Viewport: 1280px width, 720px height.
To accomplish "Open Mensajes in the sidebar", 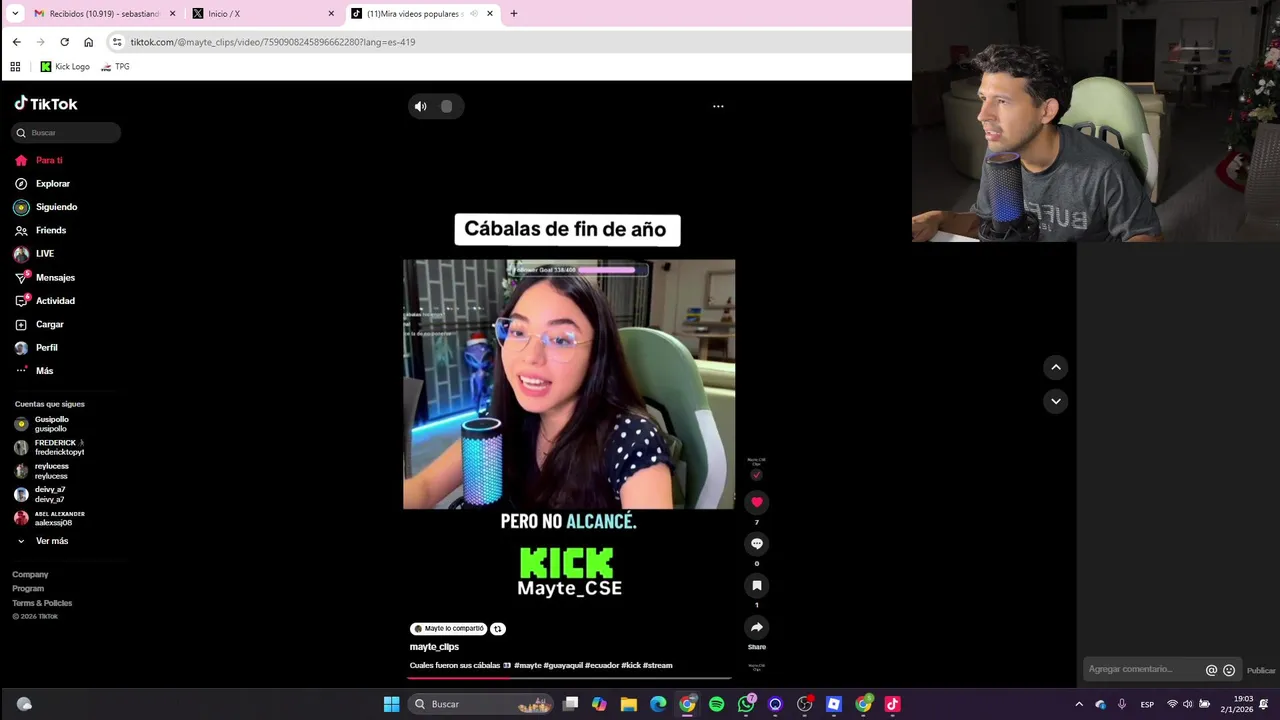I will (x=45, y=278).
